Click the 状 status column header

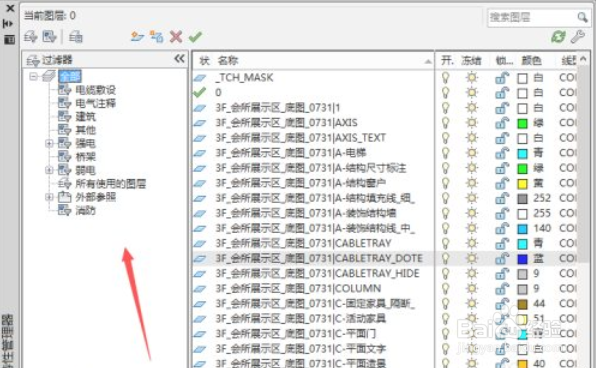point(204,60)
